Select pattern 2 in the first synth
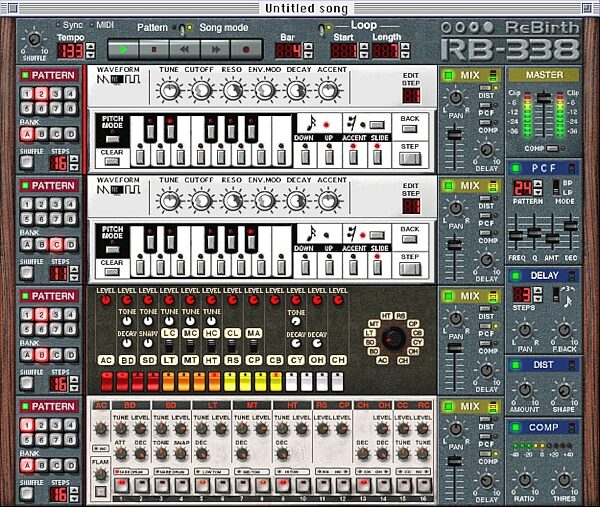The image size is (600, 507). click(41, 93)
